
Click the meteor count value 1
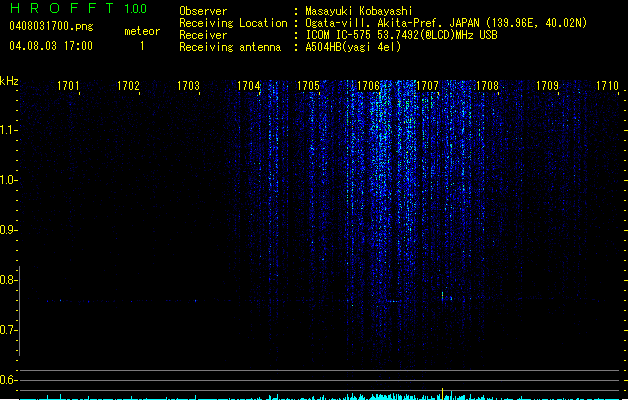[x=142, y=46]
